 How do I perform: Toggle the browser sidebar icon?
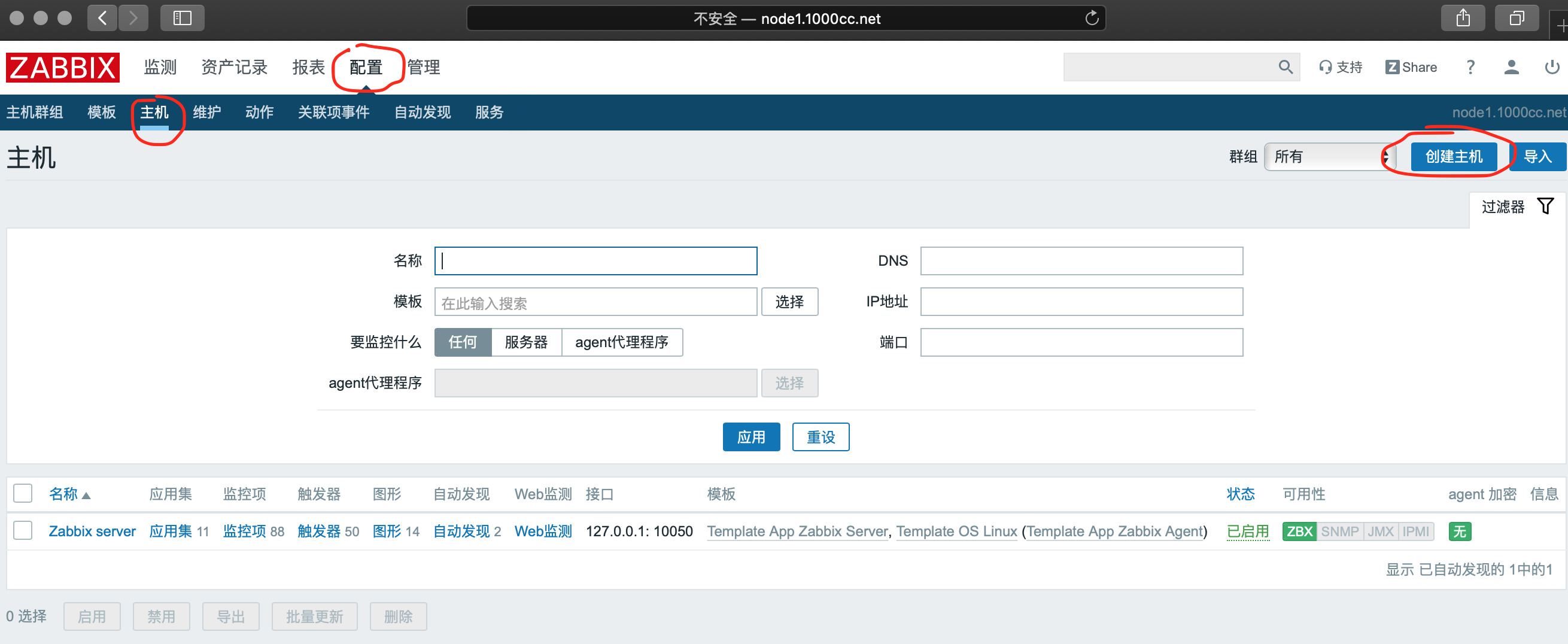pyautogui.click(x=182, y=19)
